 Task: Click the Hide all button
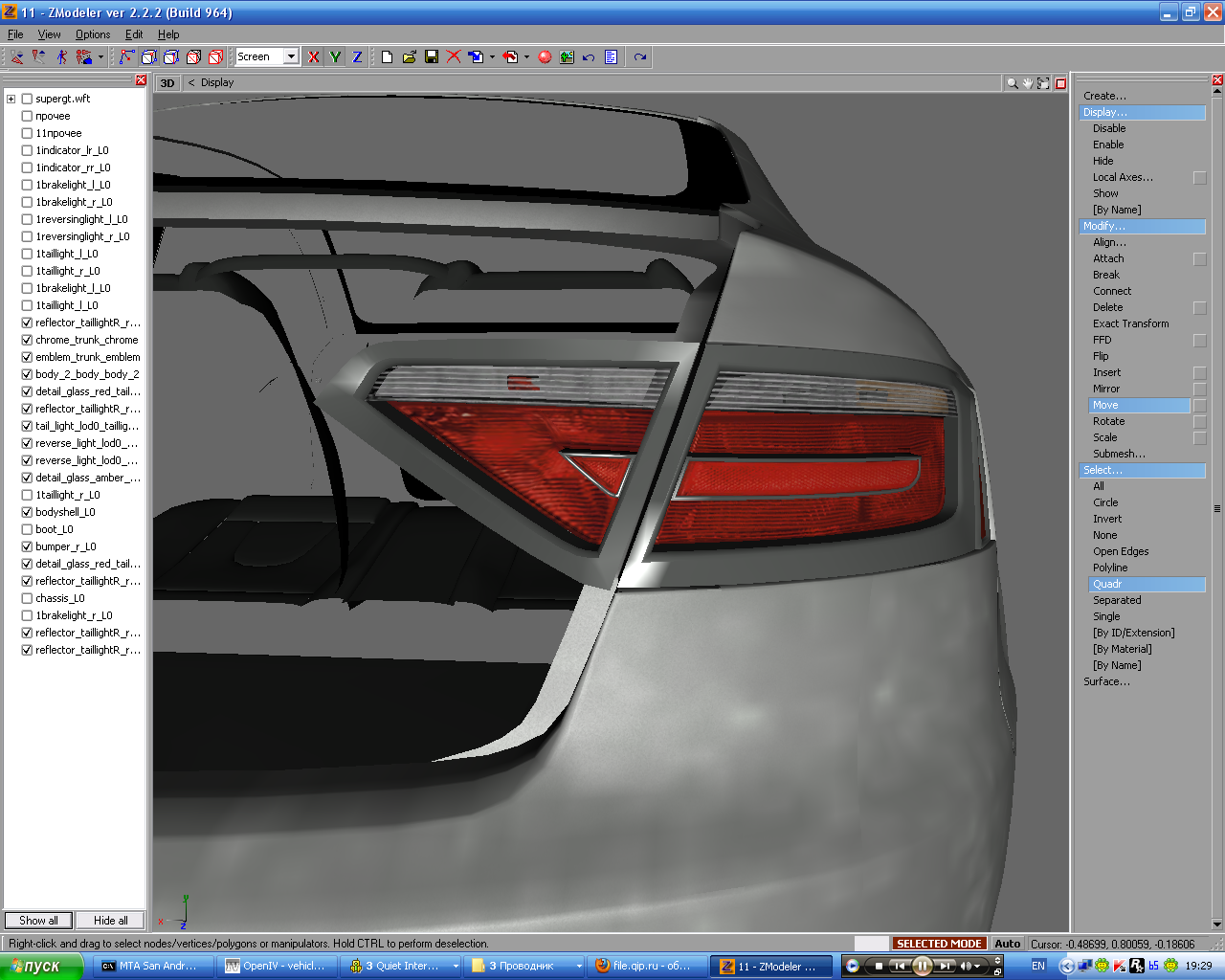tap(111, 921)
